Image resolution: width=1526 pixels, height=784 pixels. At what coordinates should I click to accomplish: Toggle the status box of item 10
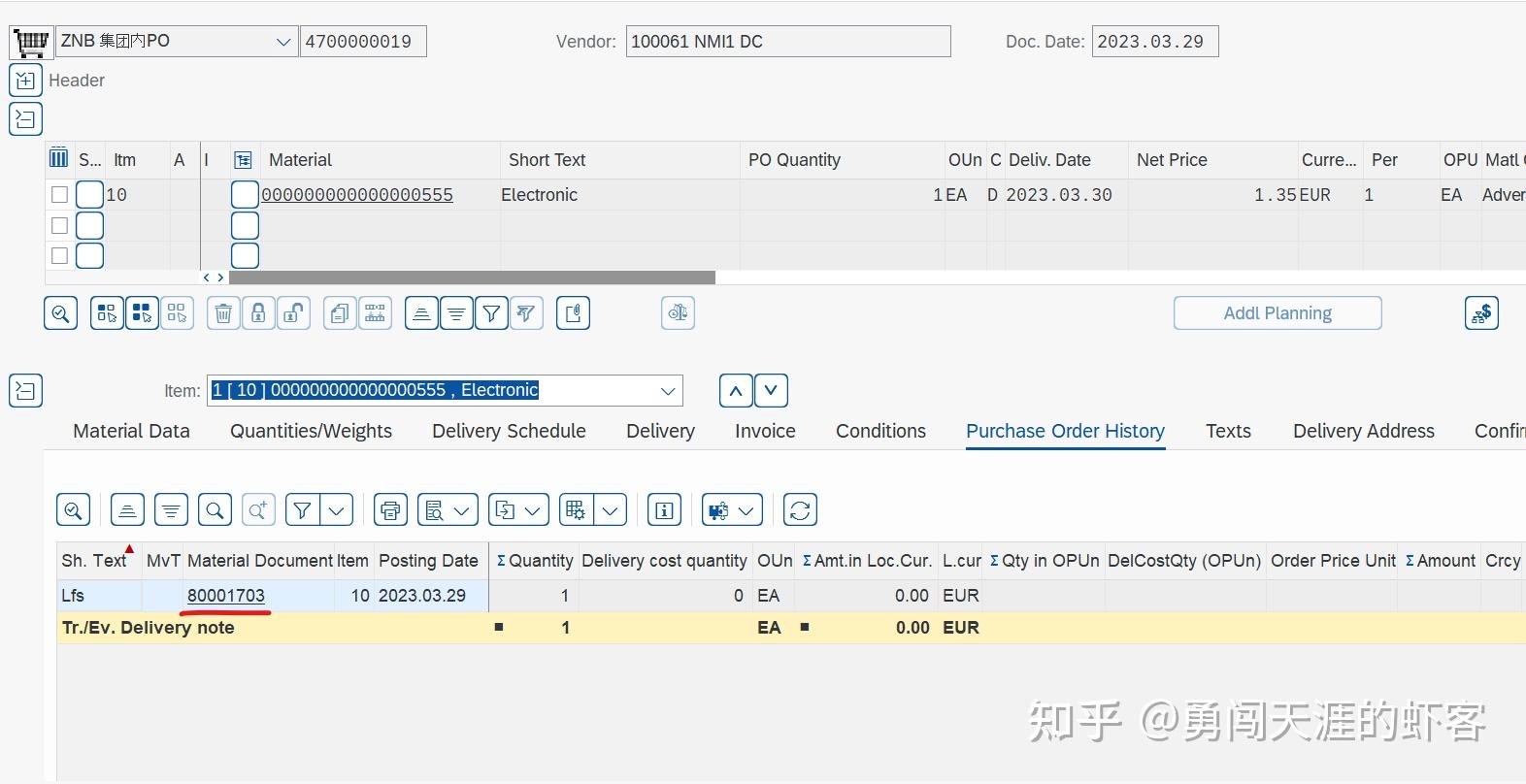click(x=89, y=195)
